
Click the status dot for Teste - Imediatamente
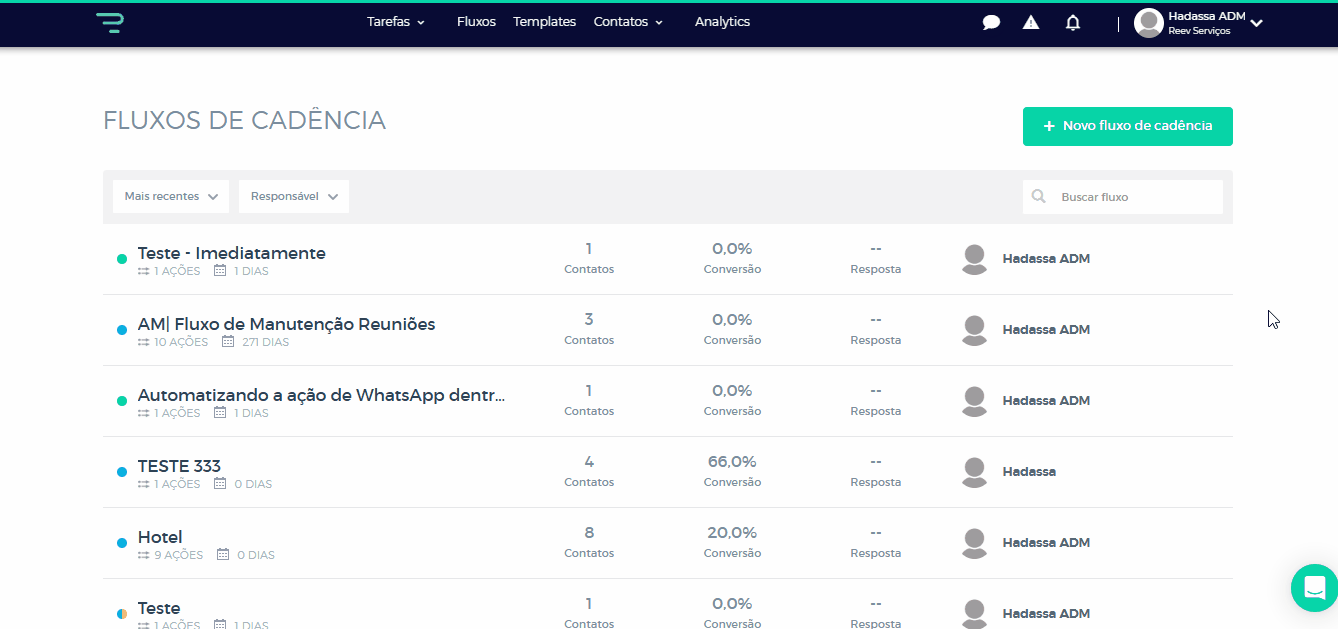tap(122, 259)
